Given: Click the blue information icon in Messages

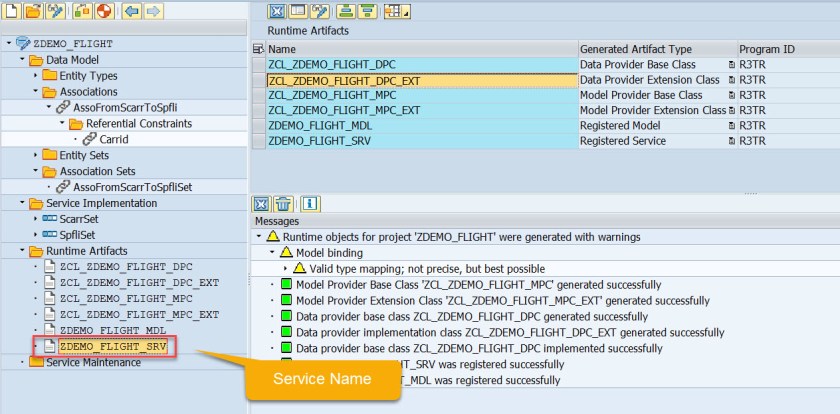Looking at the screenshot, I should click(x=309, y=203).
